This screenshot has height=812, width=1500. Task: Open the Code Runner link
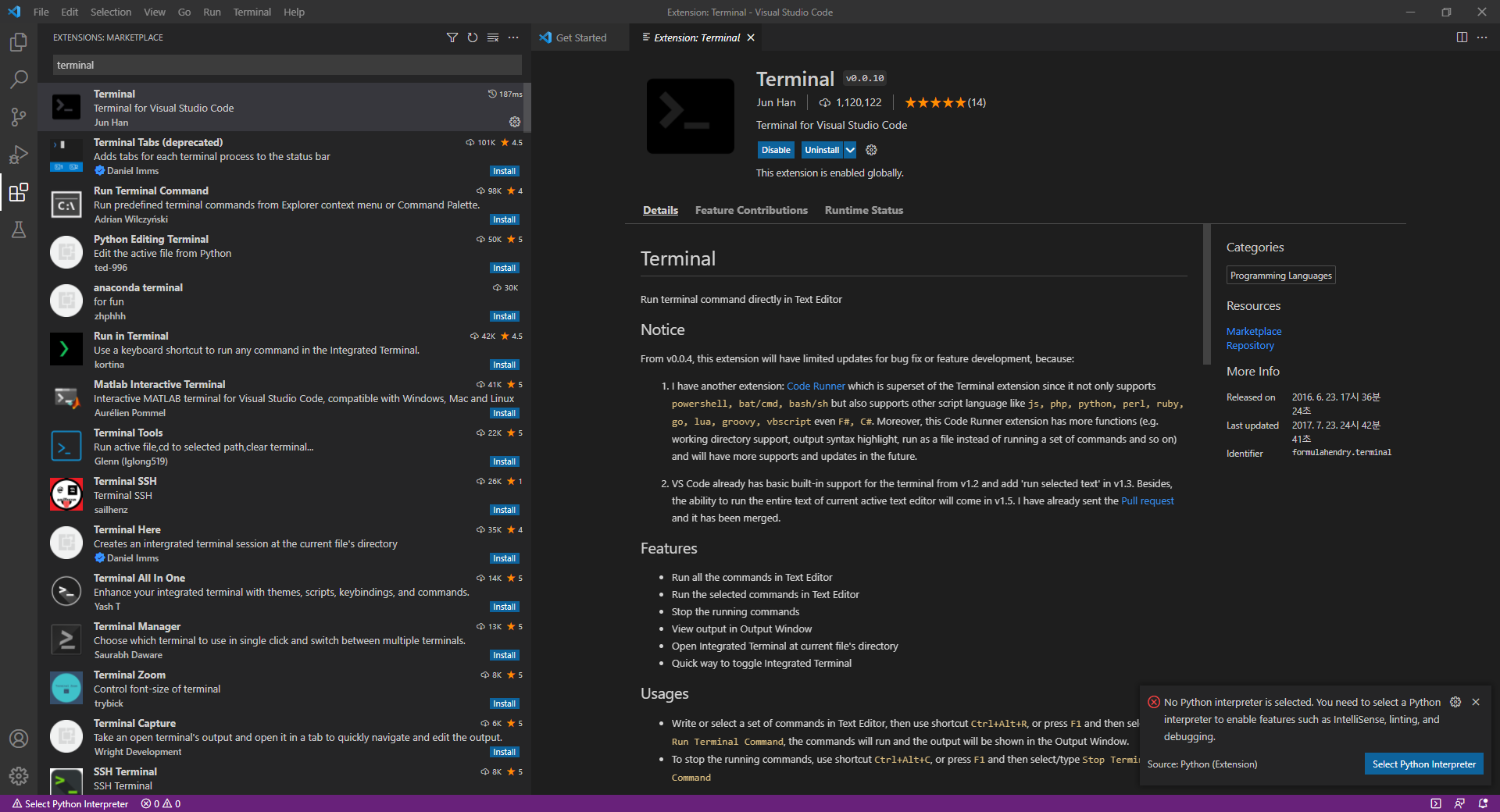tap(816, 386)
